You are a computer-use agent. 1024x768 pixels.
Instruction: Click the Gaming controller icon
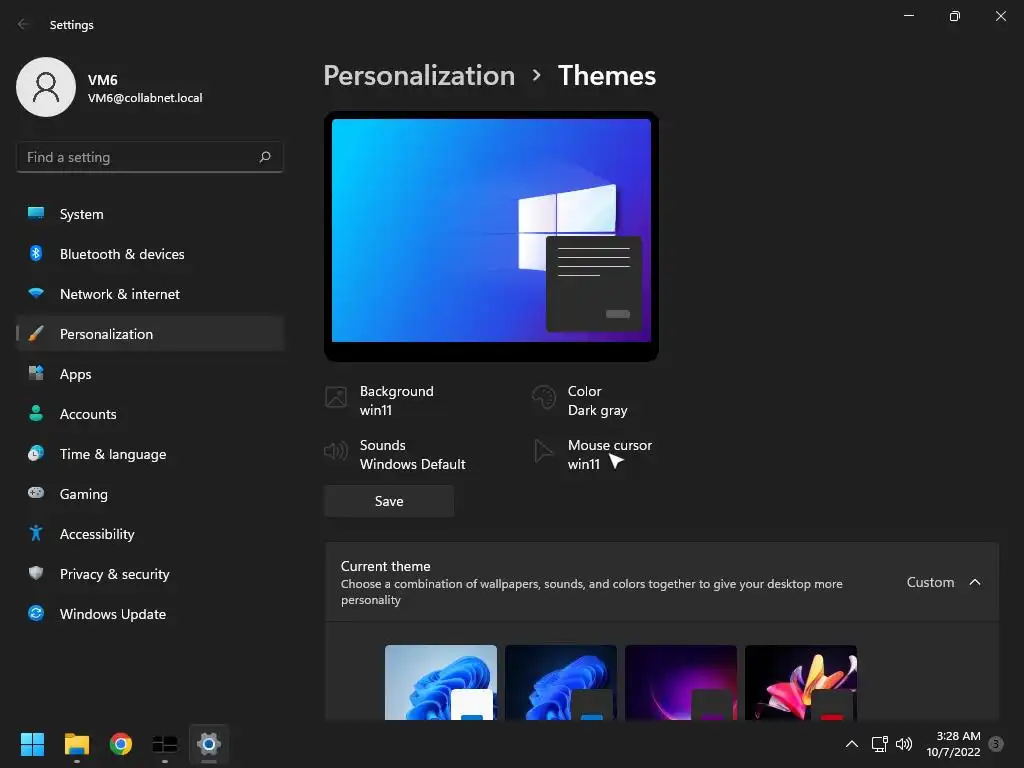[36, 493]
